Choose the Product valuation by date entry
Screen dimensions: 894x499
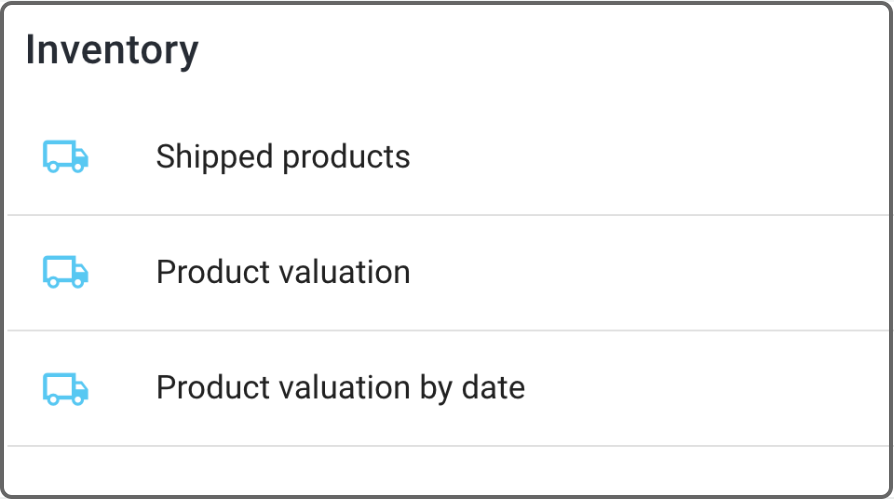(x=340, y=388)
